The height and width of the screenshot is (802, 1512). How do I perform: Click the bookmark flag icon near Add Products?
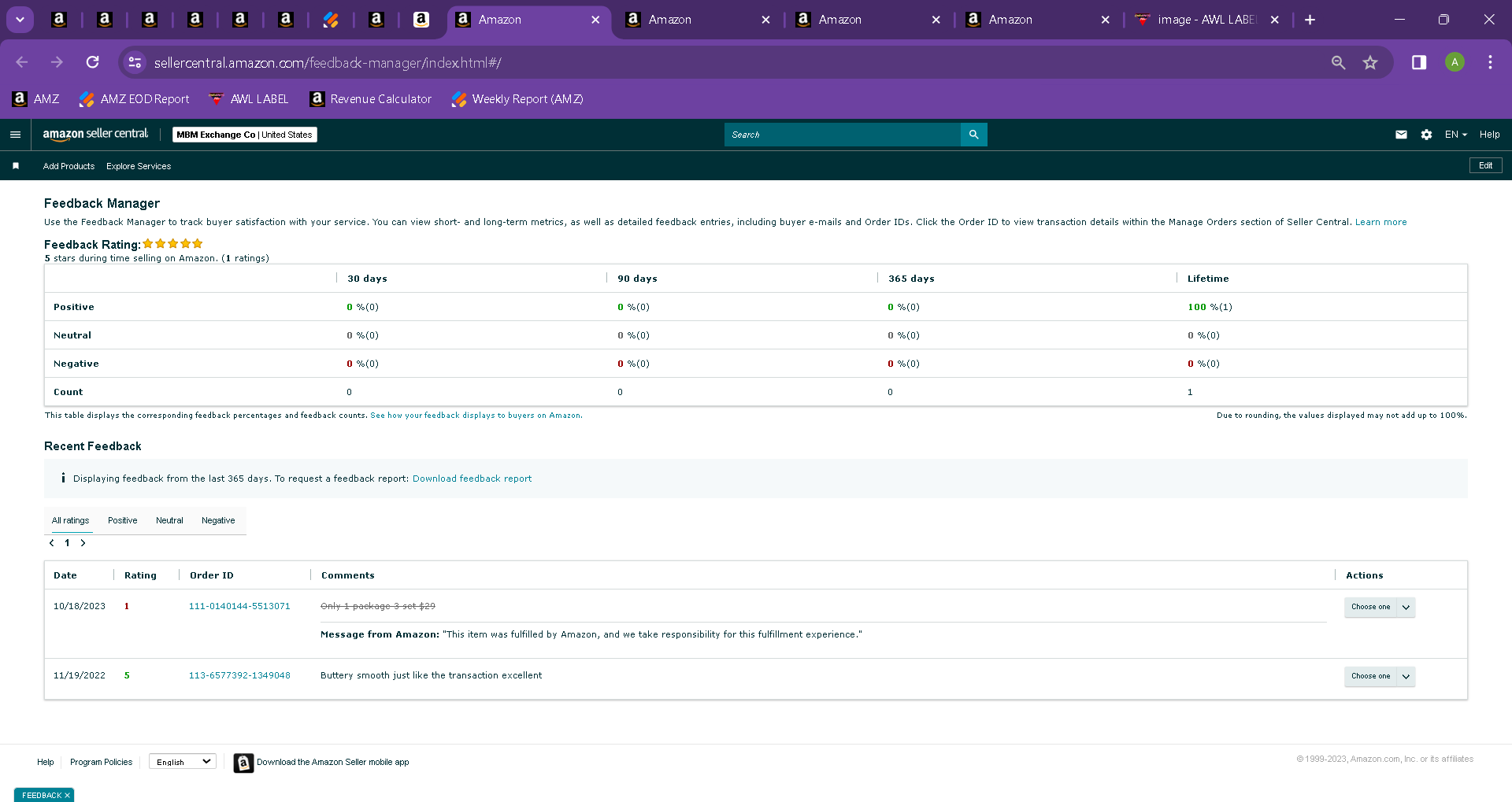16,166
